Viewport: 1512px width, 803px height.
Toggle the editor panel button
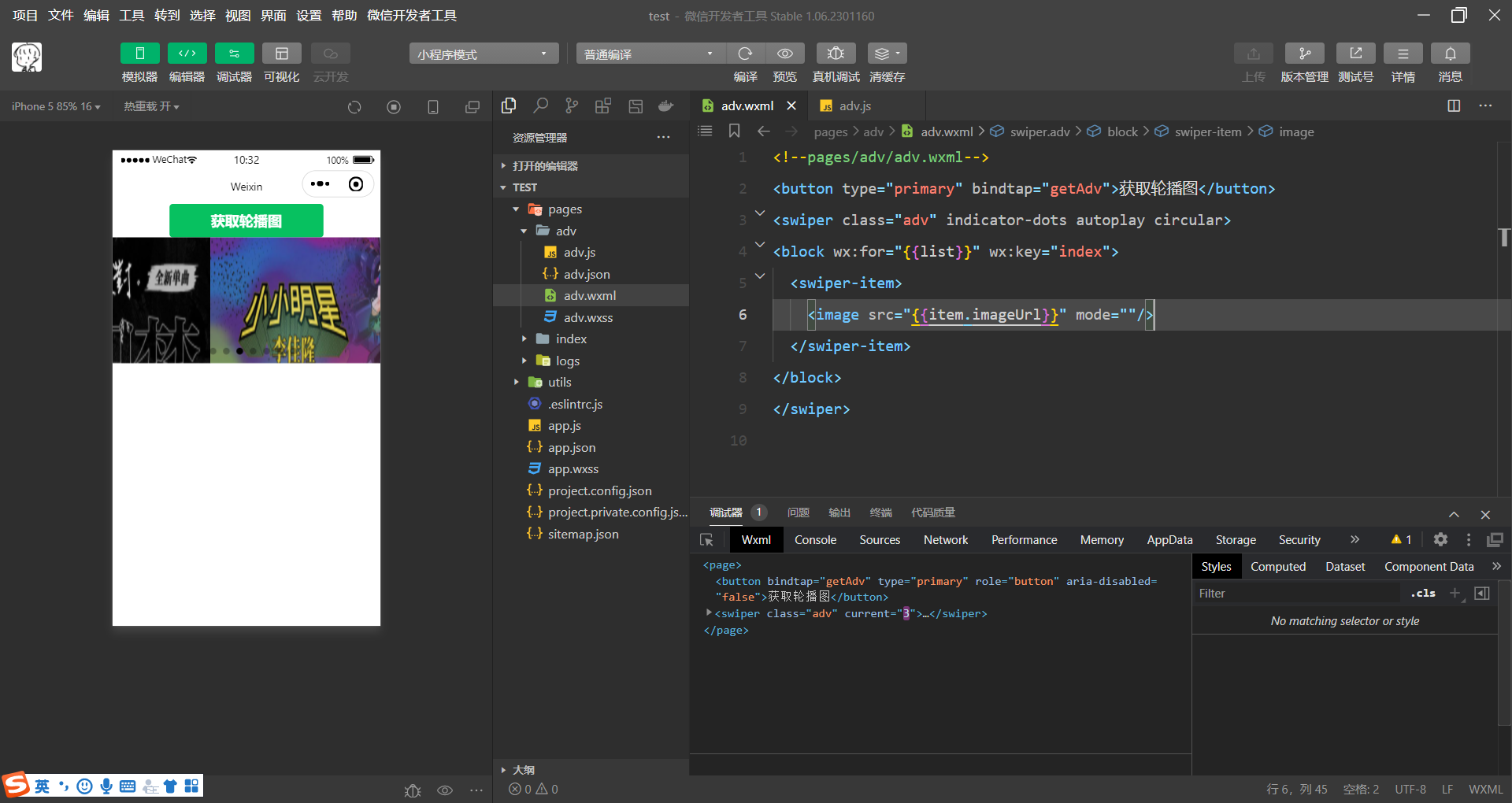[187, 54]
